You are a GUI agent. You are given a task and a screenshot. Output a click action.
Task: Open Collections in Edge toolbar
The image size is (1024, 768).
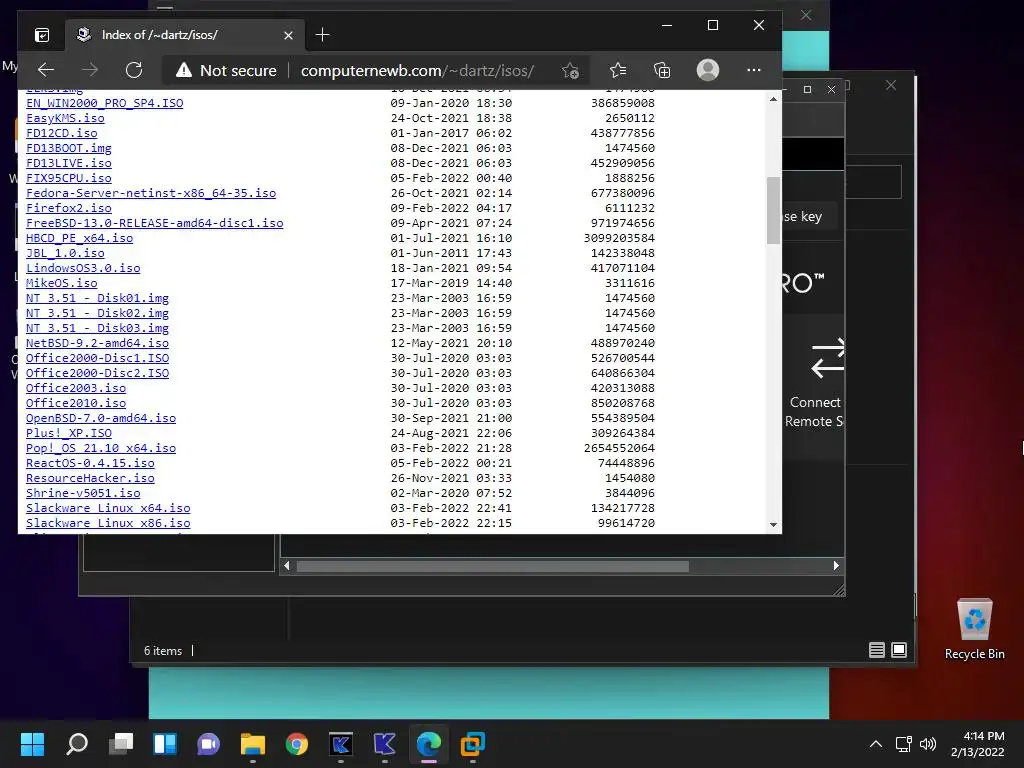[x=662, y=70]
